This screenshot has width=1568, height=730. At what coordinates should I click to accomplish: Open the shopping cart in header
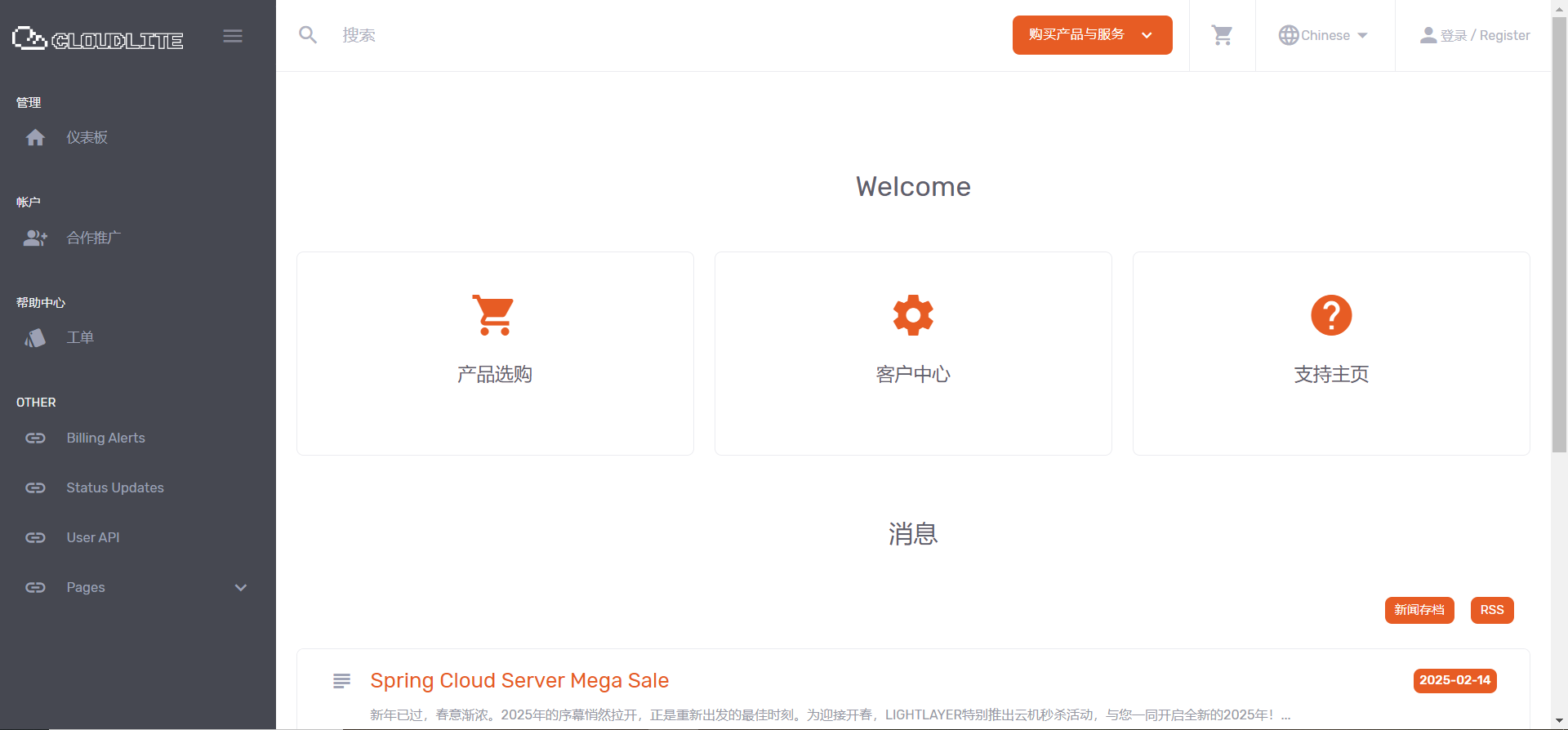click(x=1222, y=35)
